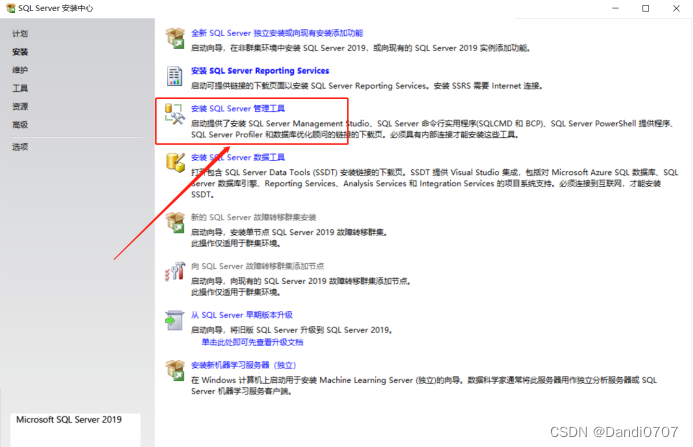Click the management tools description mentioning Management Studio

[x=432, y=129]
